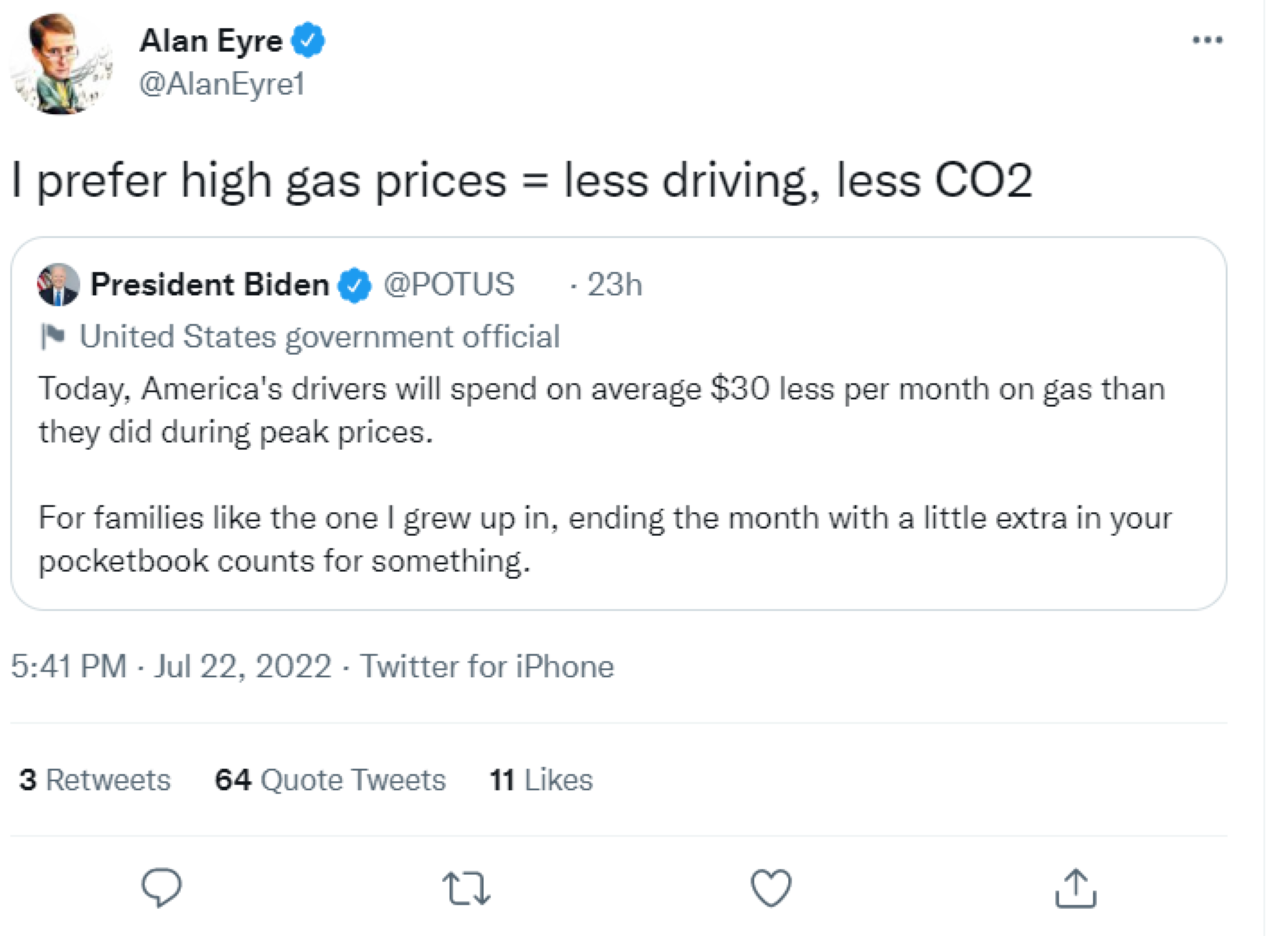This screenshot has height=936, width=1280.
Task: Click the retweet icon below the tweet
Action: 466,888
